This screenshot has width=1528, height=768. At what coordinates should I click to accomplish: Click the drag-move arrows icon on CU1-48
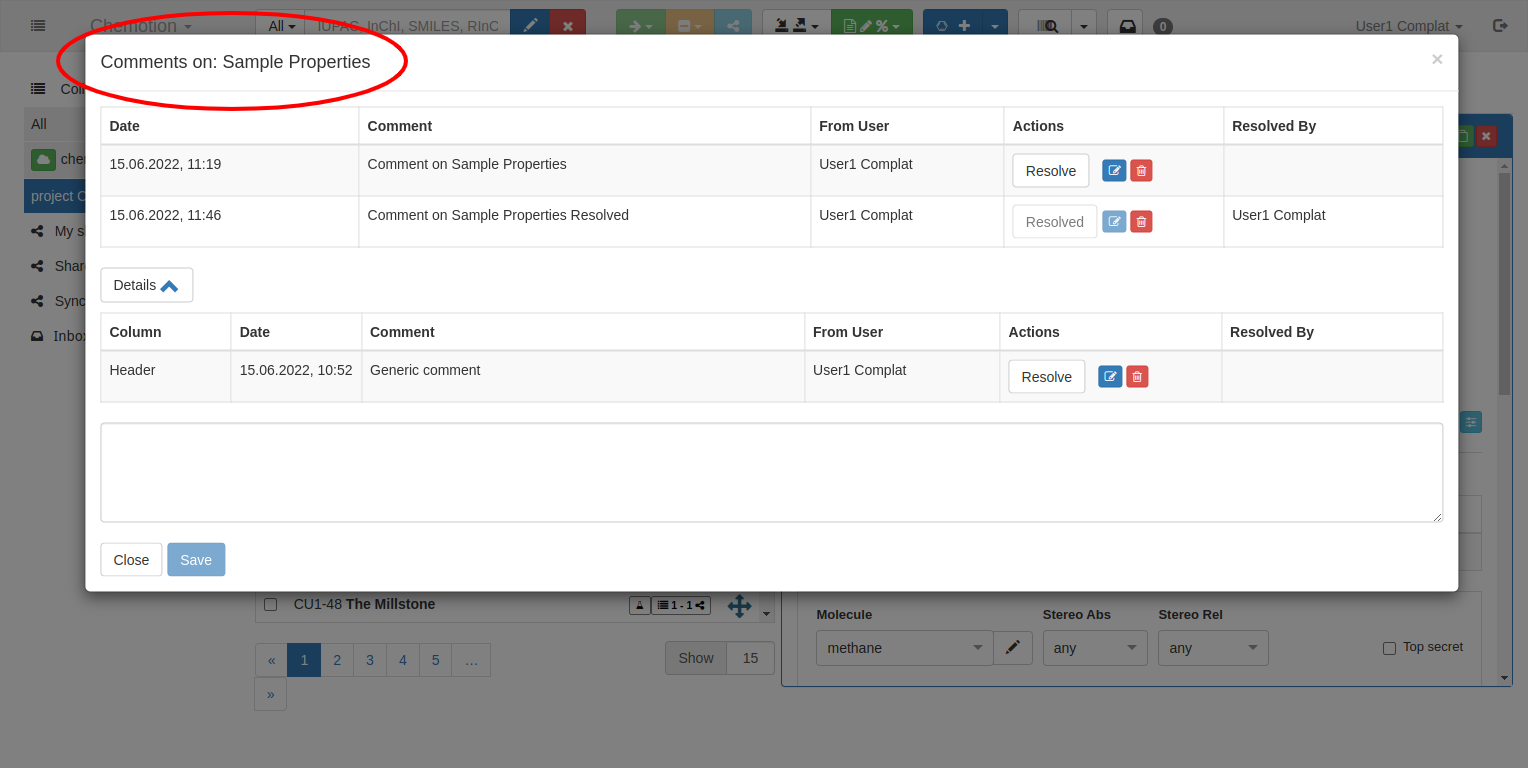739,605
